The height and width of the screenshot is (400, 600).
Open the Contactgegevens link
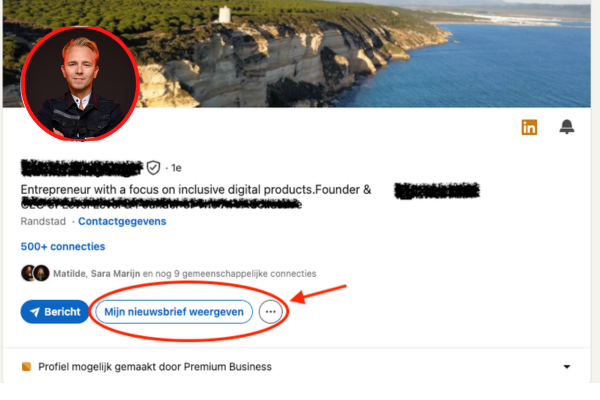click(x=122, y=221)
